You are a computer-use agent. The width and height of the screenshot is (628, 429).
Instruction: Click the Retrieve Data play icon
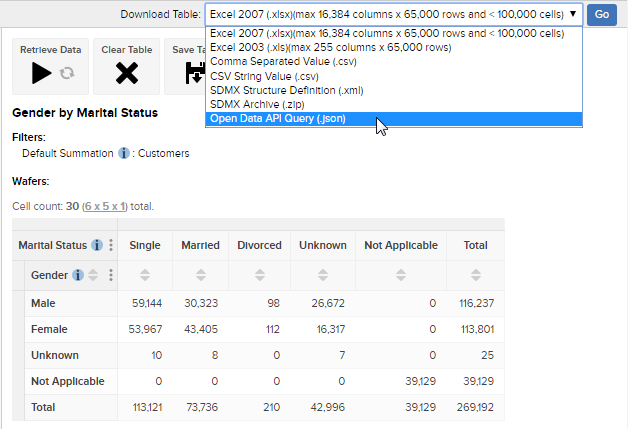tap(41, 72)
